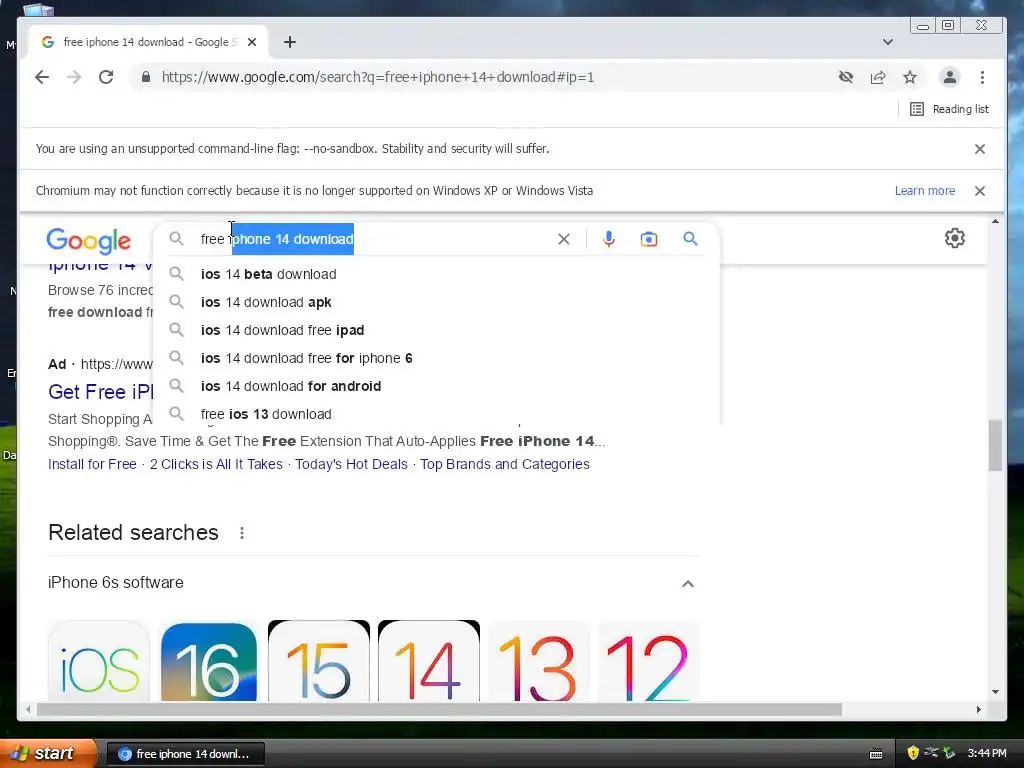Image resolution: width=1024 pixels, height=768 pixels.
Task: Open the tab search dropdown arrow
Action: pos(888,42)
